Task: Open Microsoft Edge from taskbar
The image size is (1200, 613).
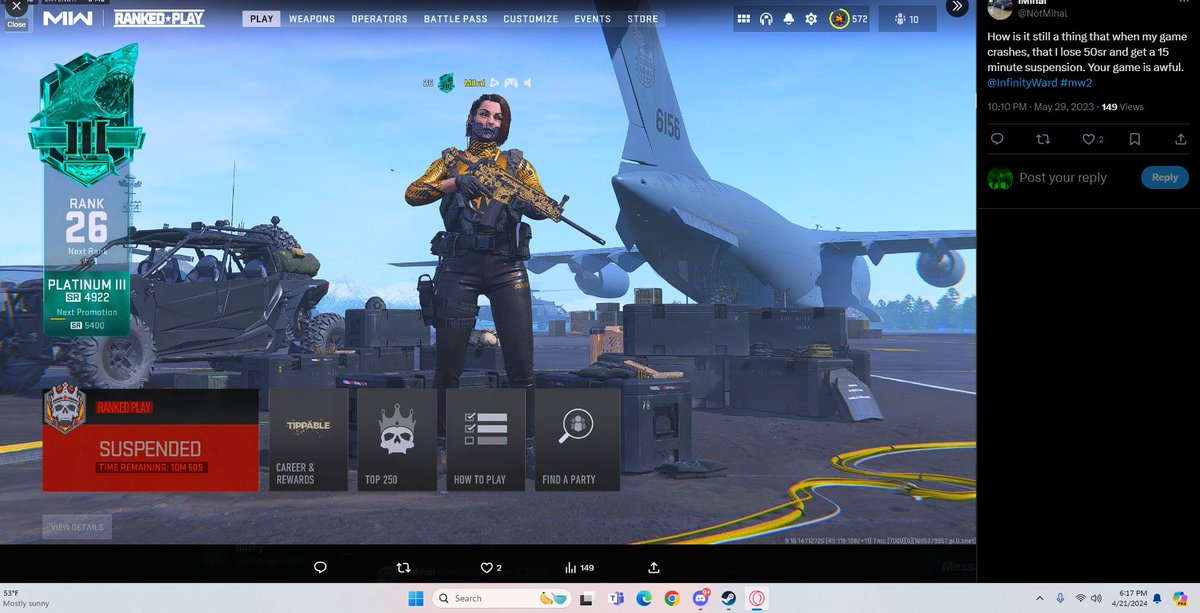Action: (644, 598)
